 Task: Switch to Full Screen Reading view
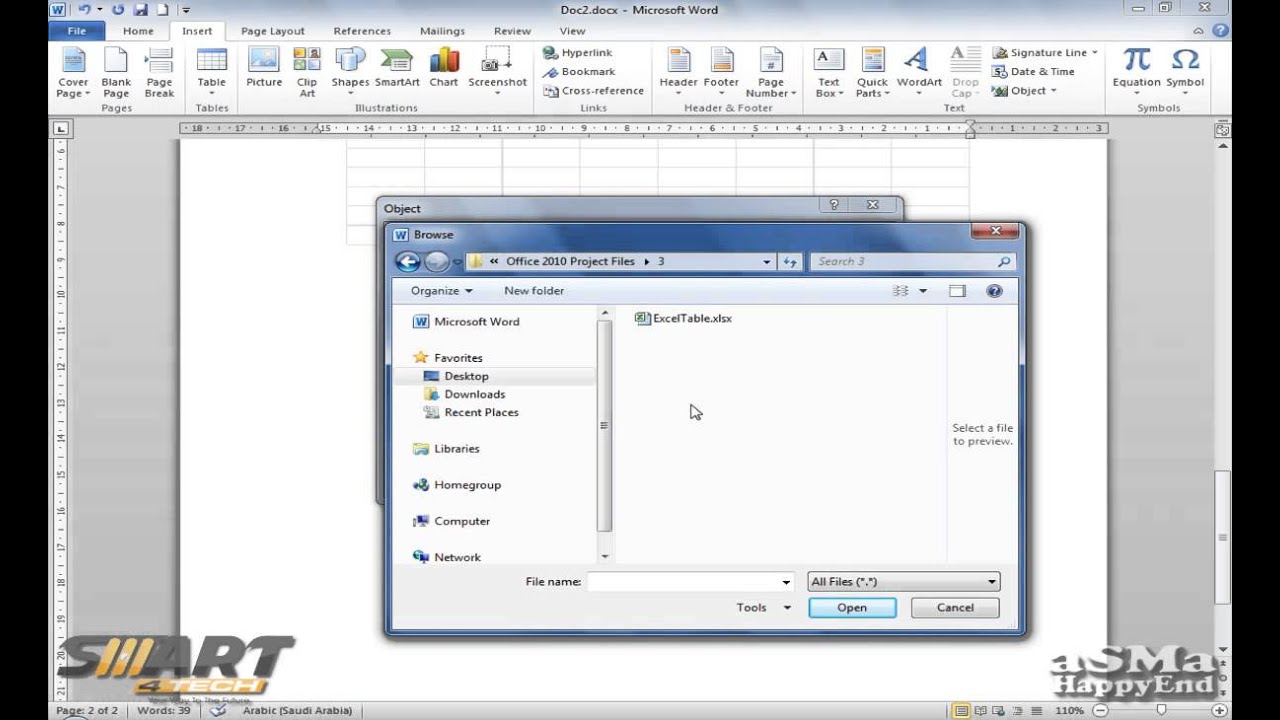pyautogui.click(x=980, y=711)
